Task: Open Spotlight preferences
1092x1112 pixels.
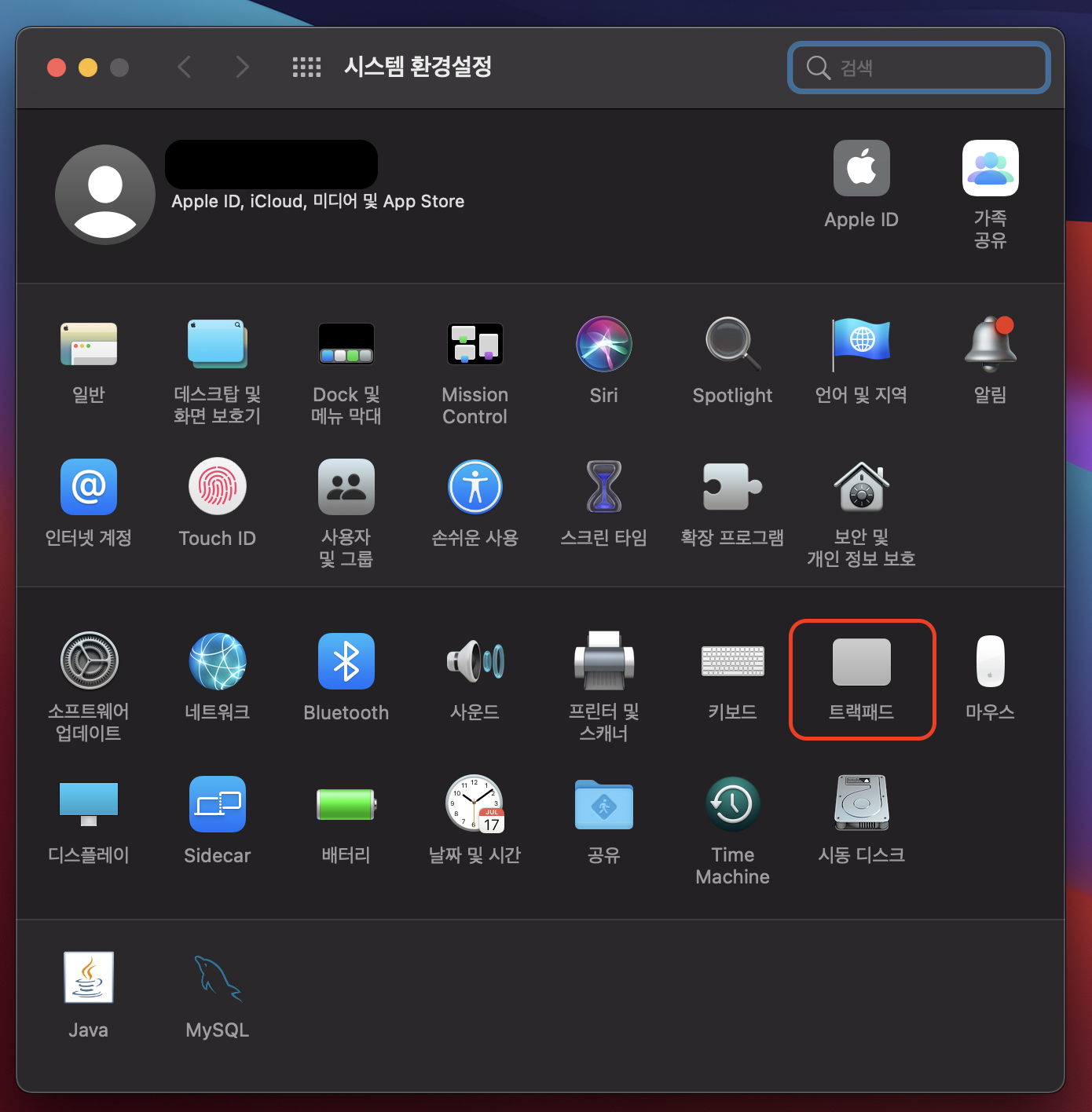Action: [x=733, y=344]
